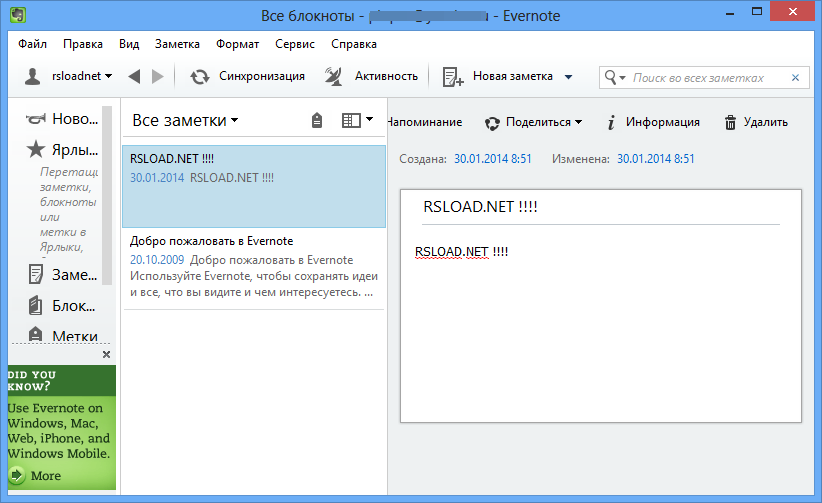
Task: Click the Блок... notebooks icon in sidebar
Action: point(36,305)
